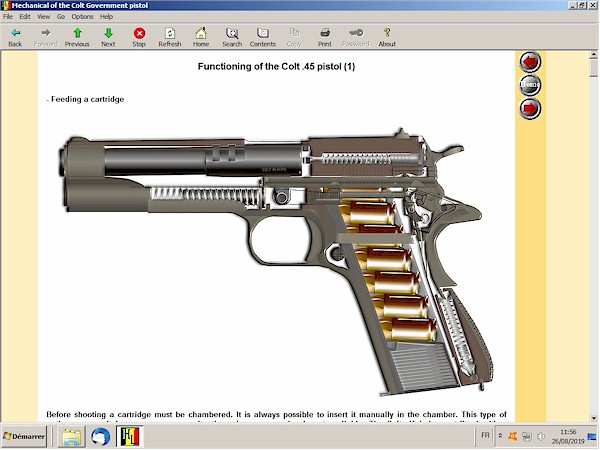
Task: Click the vertical scrollbar thumb
Action: [x=594, y=68]
